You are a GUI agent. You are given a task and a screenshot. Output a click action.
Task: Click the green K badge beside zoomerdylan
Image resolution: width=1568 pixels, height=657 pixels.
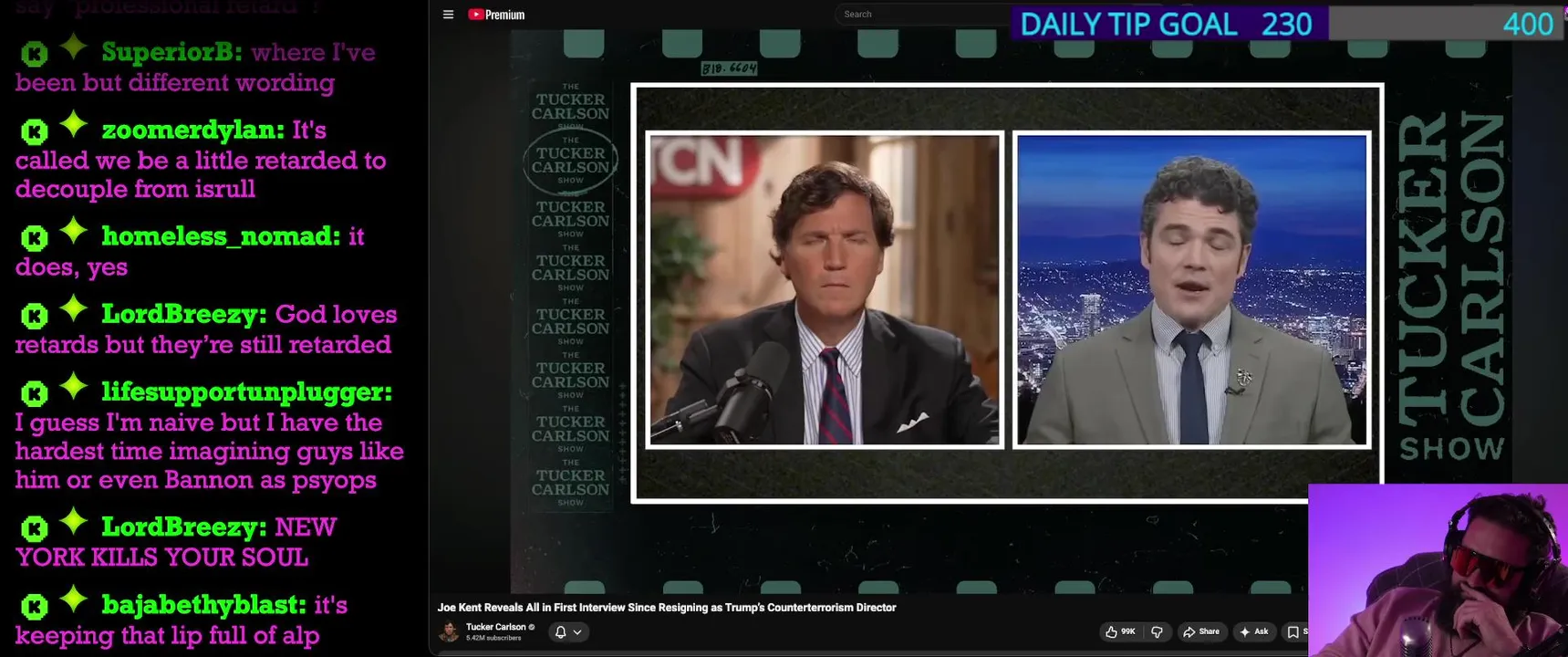34,131
